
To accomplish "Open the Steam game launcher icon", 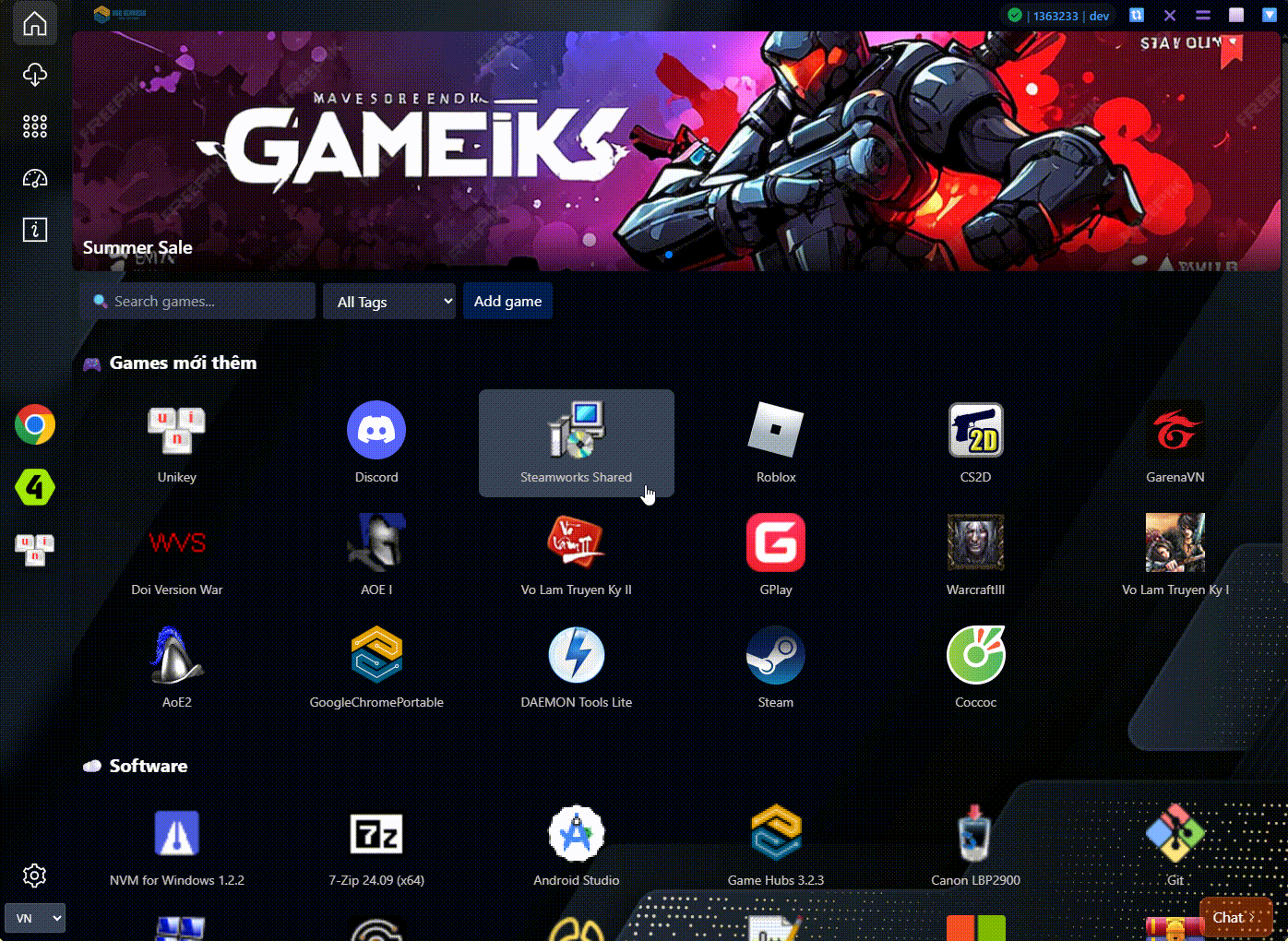I will tap(775, 655).
